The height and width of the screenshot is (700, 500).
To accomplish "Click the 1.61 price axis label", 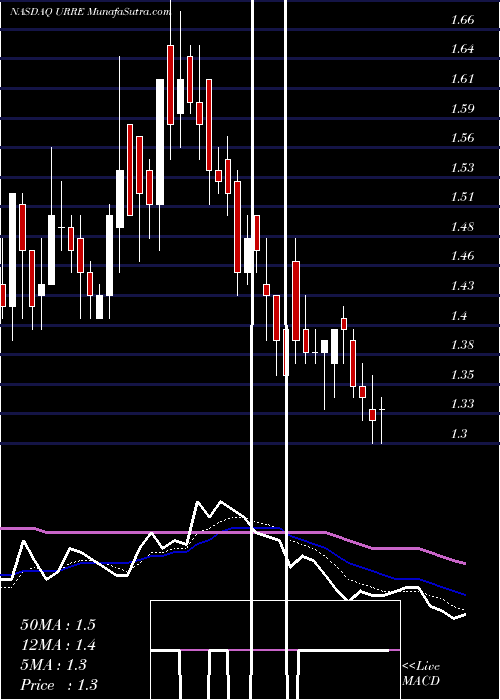I will click(462, 79).
